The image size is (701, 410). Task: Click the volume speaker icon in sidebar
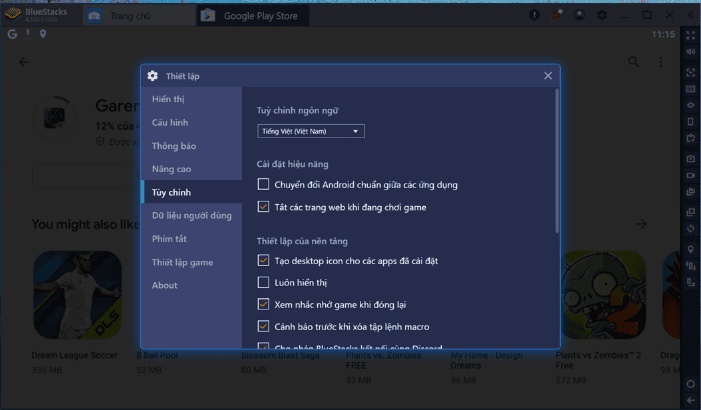pos(691,52)
